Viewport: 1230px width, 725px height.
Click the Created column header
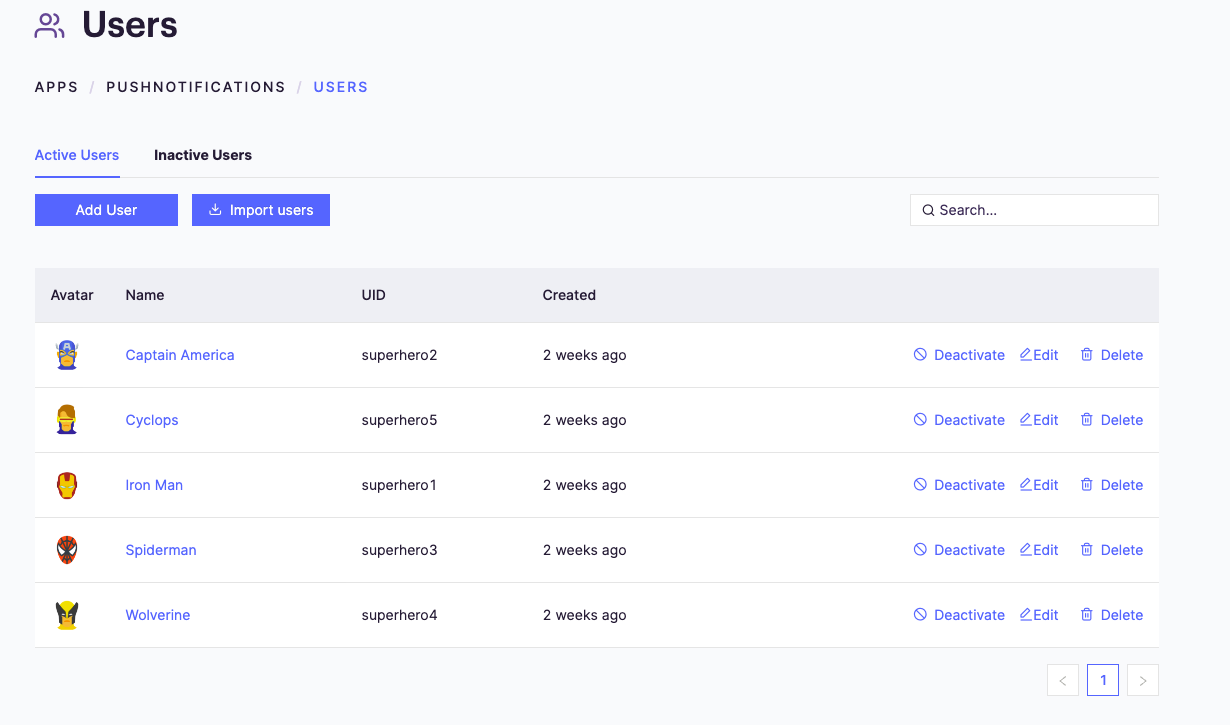pos(569,295)
